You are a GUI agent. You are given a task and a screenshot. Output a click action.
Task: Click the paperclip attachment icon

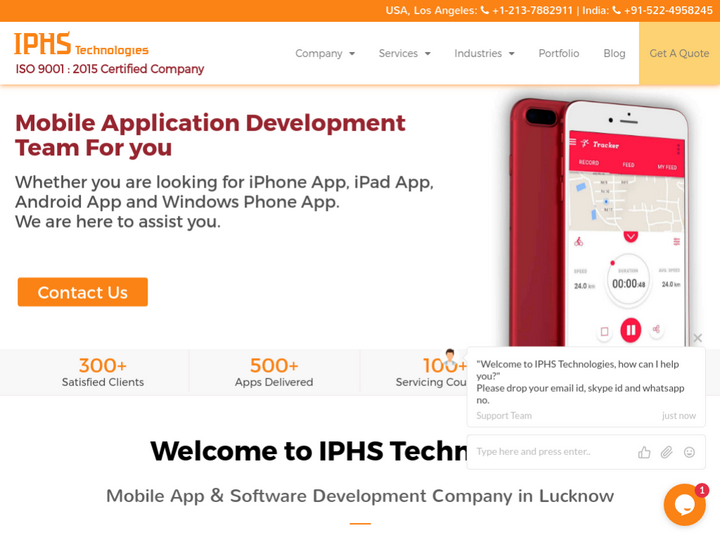[x=667, y=452]
